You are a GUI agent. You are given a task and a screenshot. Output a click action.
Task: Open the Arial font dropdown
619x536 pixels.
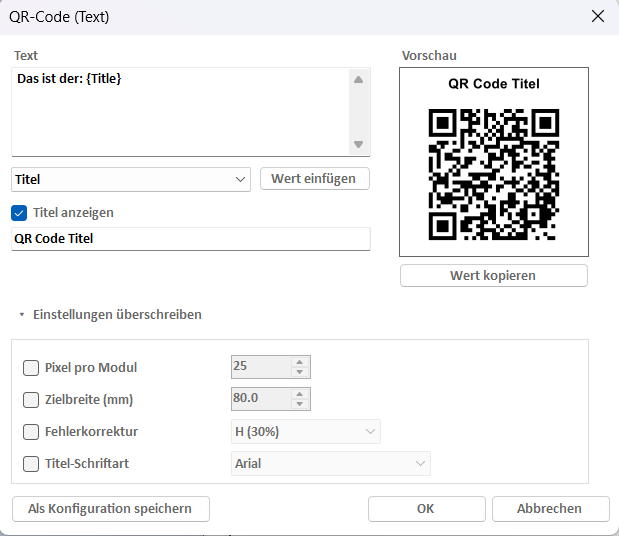tap(330, 463)
